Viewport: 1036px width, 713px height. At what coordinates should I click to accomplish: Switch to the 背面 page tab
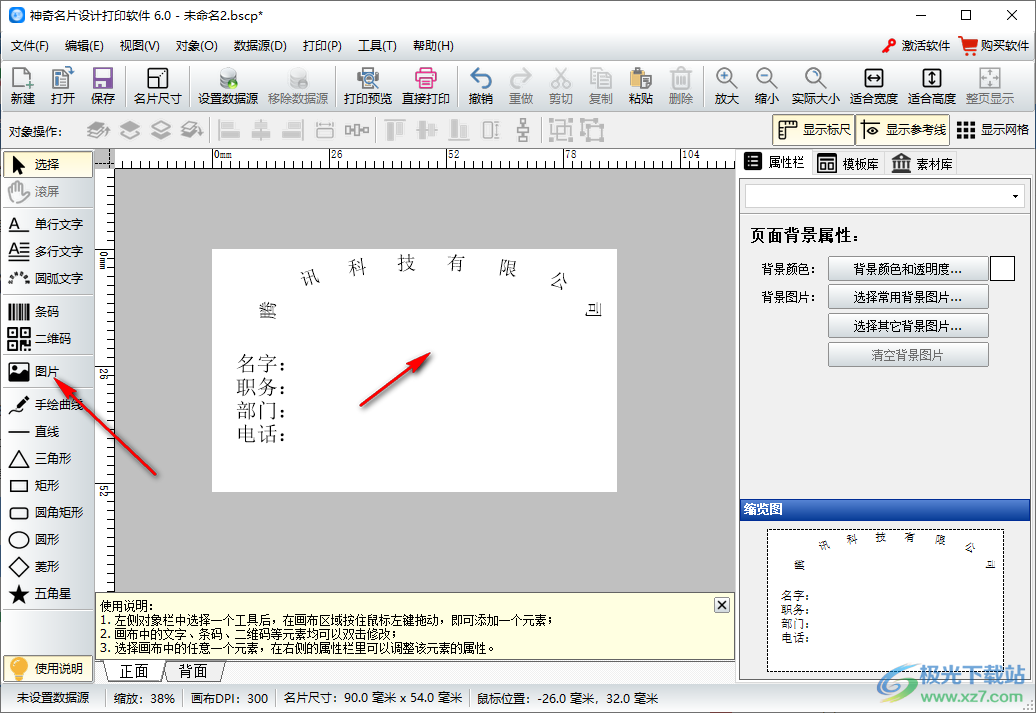(x=193, y=671)
